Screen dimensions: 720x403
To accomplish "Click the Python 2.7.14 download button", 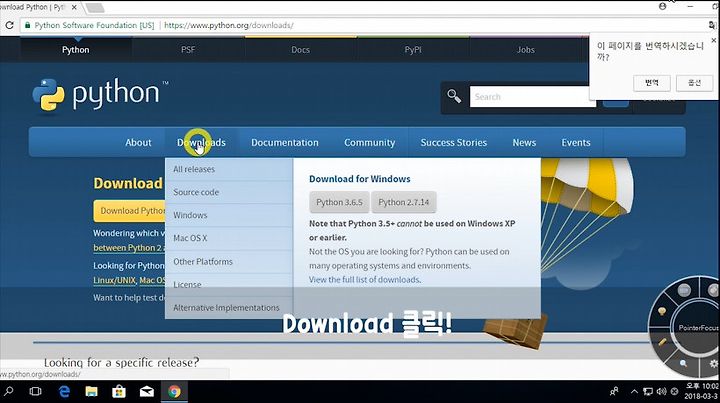I will point(404,202).
